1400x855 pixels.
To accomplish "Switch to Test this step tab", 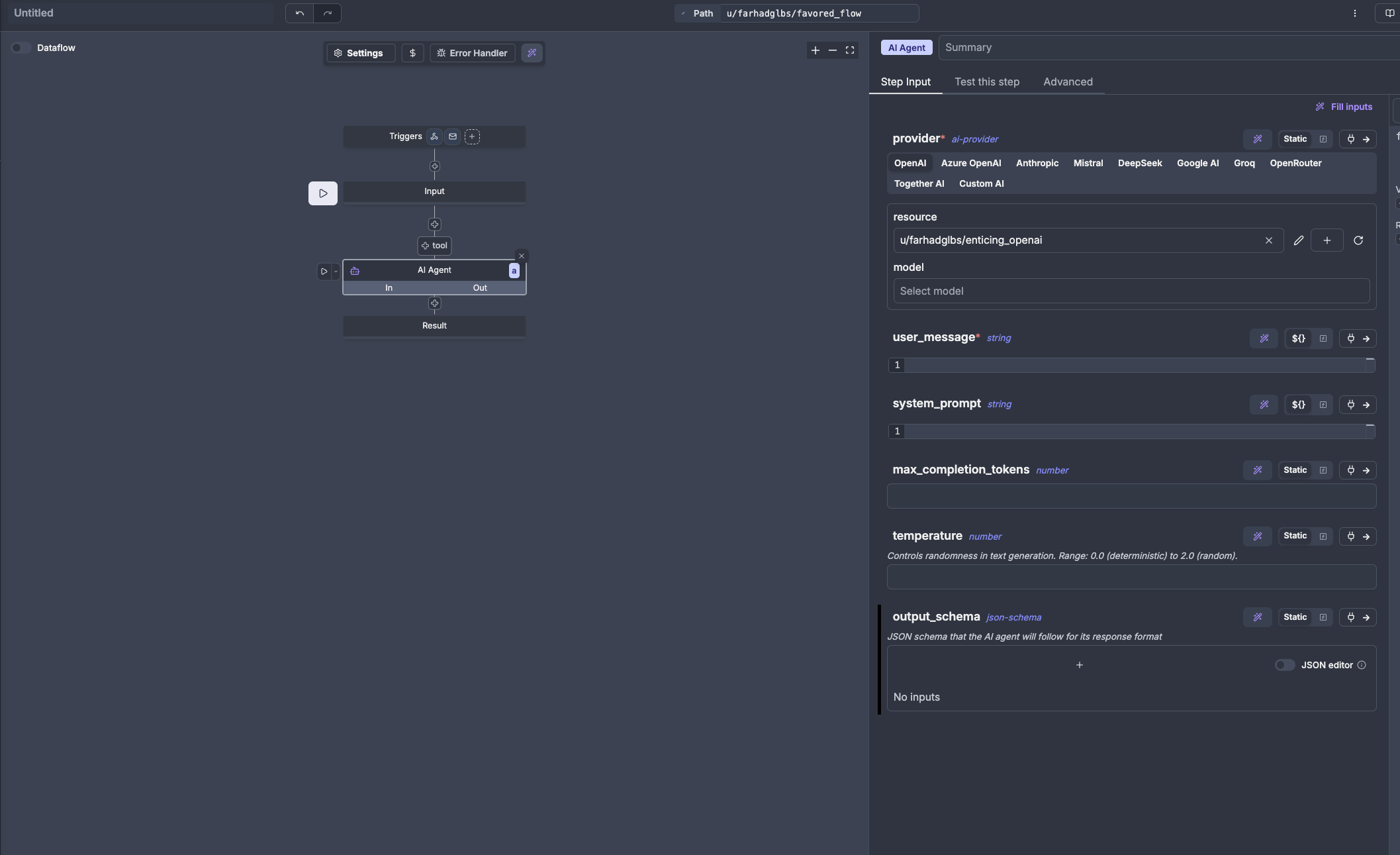I will 986,81.
